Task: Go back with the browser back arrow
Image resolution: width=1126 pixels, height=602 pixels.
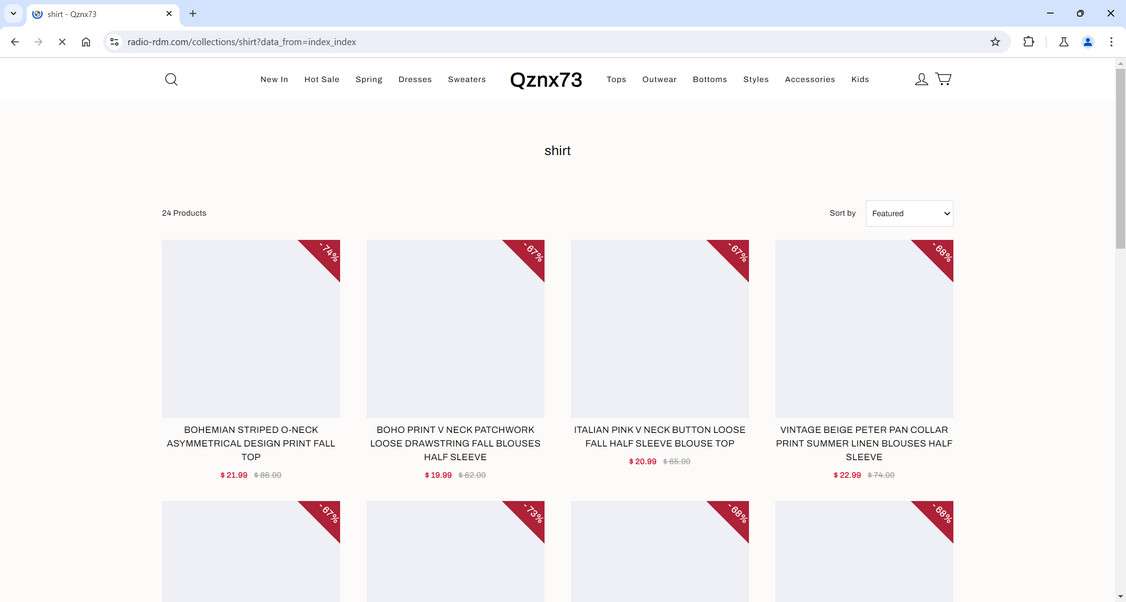Action: [15, 42]
